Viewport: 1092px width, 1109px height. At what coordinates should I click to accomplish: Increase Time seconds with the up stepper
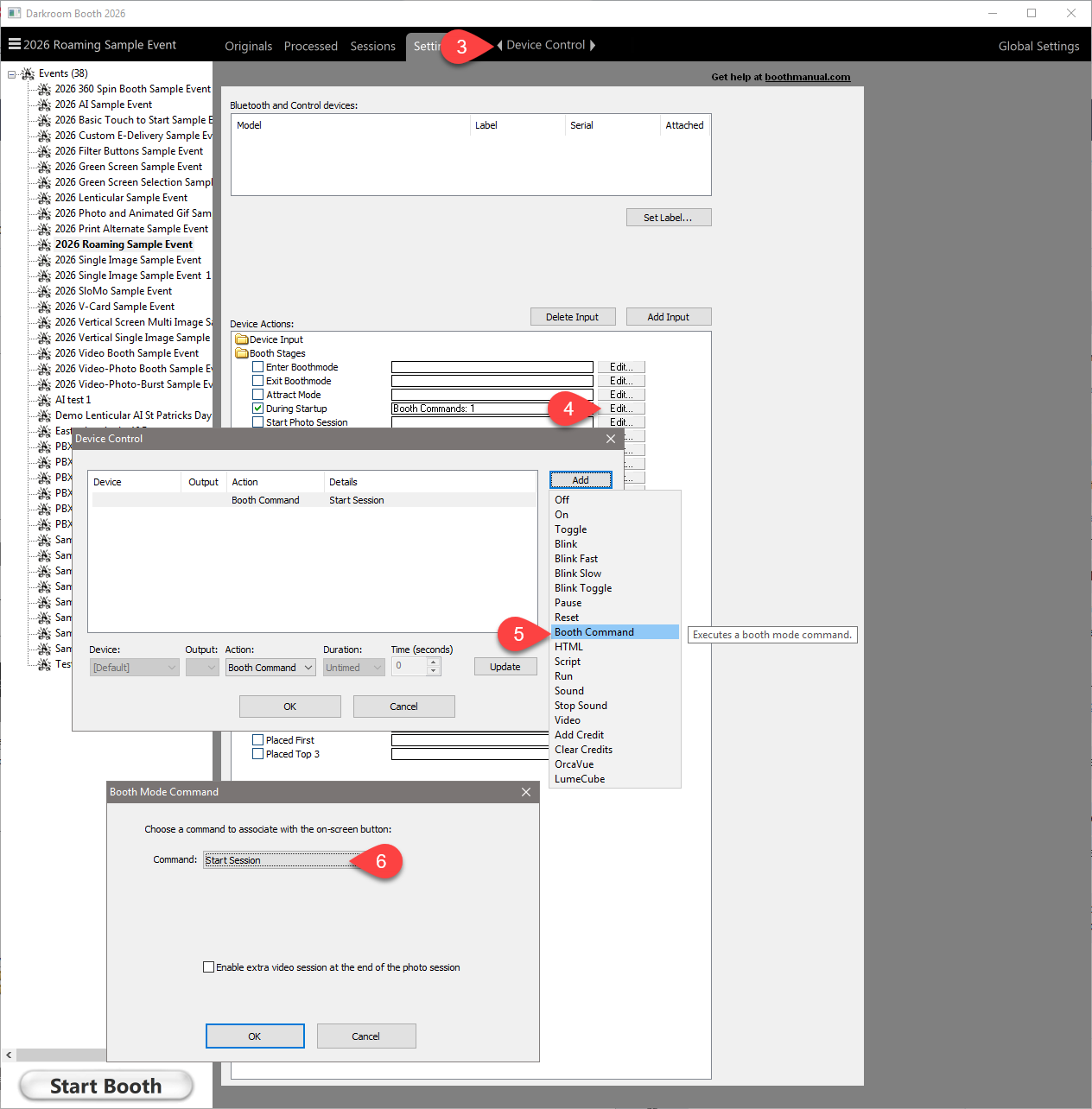(434, 662)
